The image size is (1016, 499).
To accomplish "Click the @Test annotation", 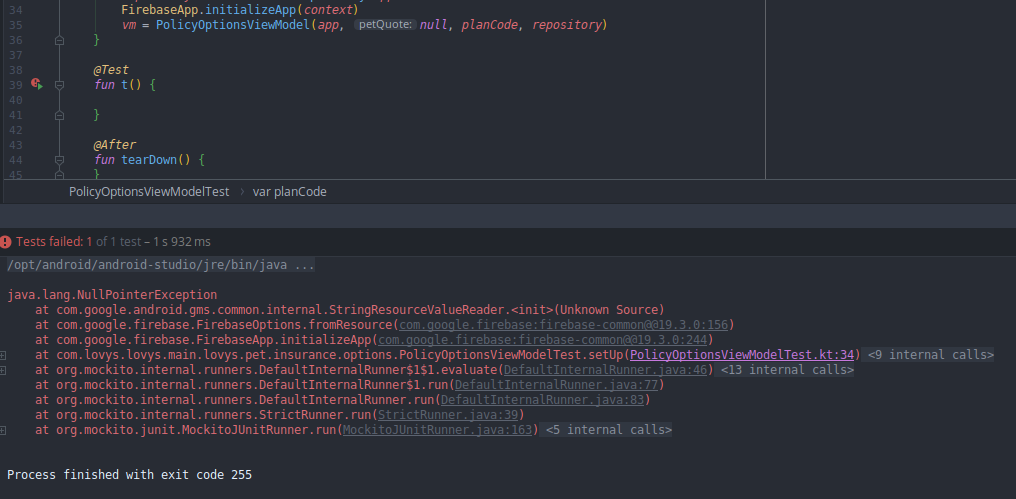I will click(111, 70).
